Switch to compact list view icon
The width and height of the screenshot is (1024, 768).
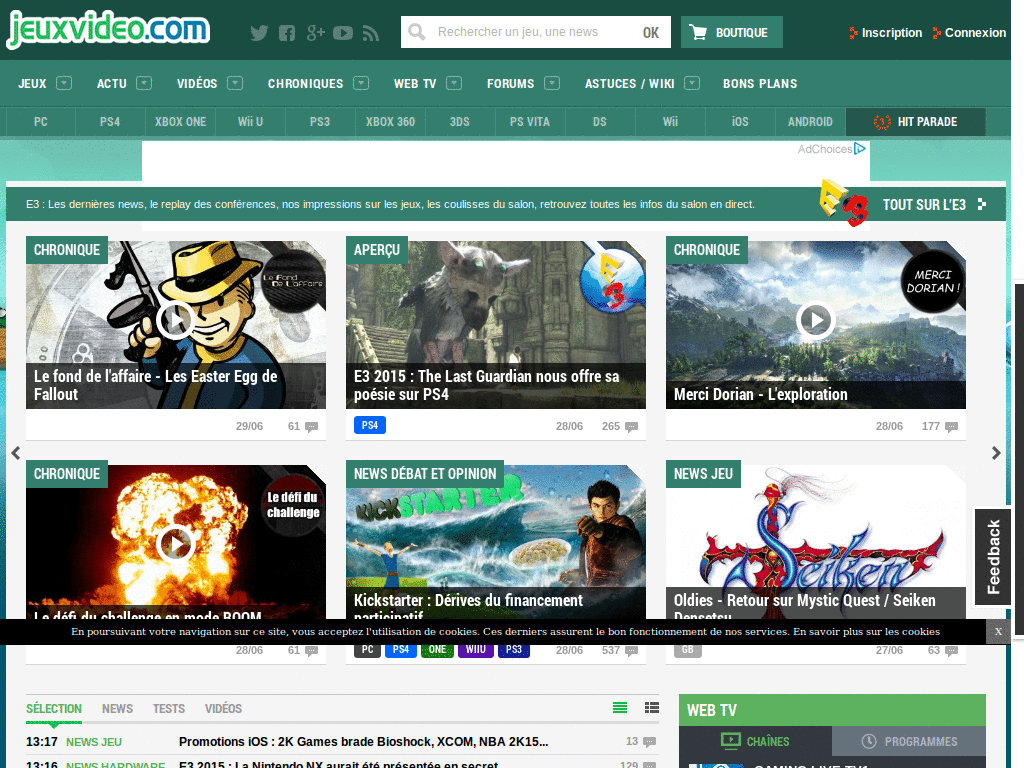(620, 707)
